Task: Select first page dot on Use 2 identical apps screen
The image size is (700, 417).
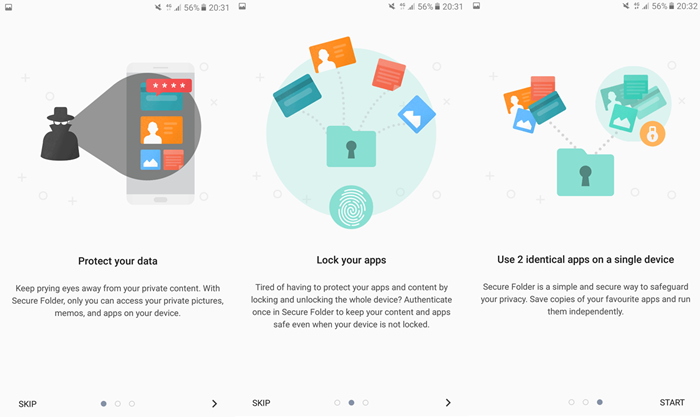Action: point(571,402)
